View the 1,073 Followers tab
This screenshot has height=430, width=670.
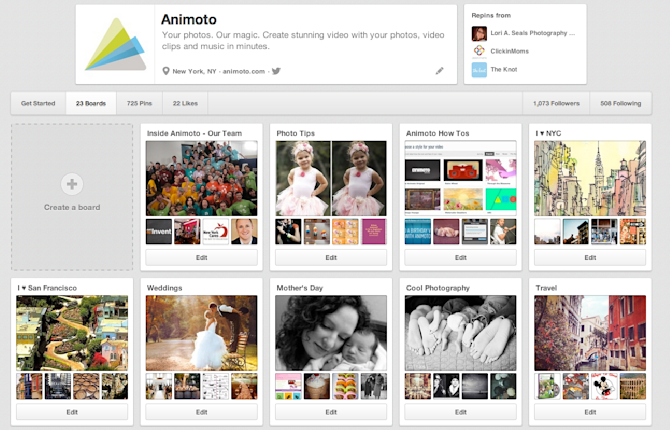(556, 103)
